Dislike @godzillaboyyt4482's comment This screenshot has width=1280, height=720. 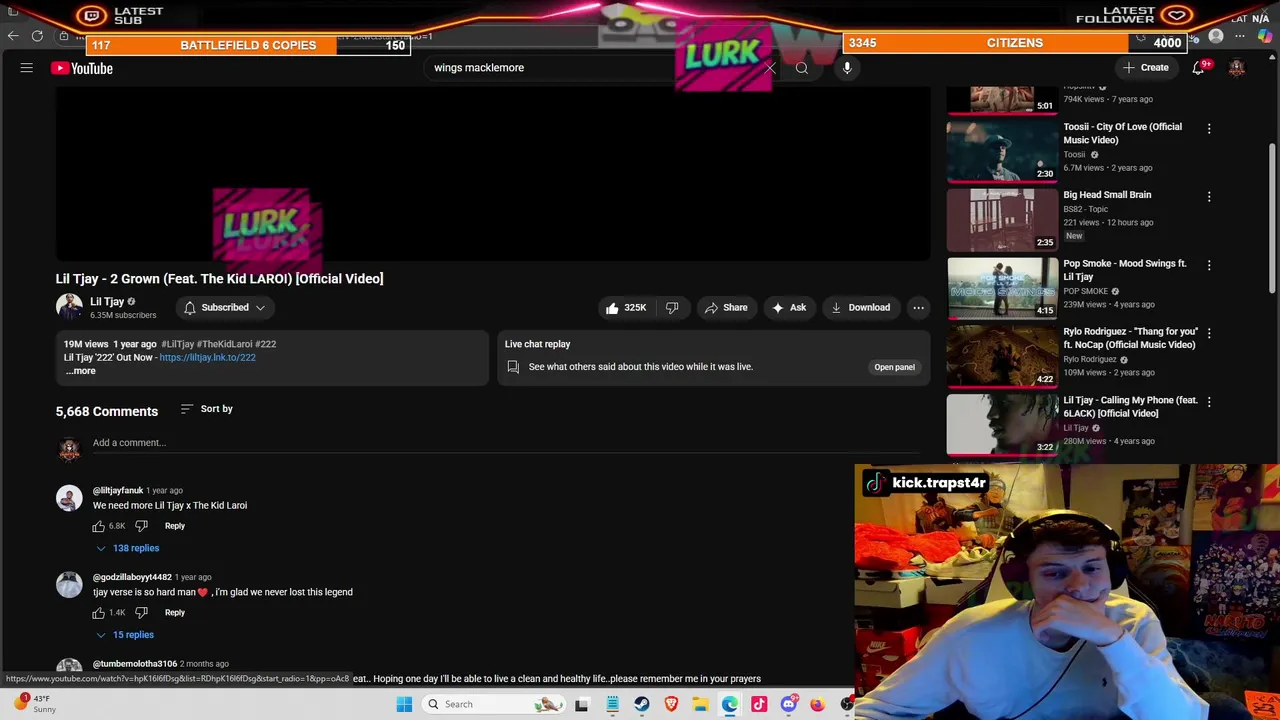point(141,612)
